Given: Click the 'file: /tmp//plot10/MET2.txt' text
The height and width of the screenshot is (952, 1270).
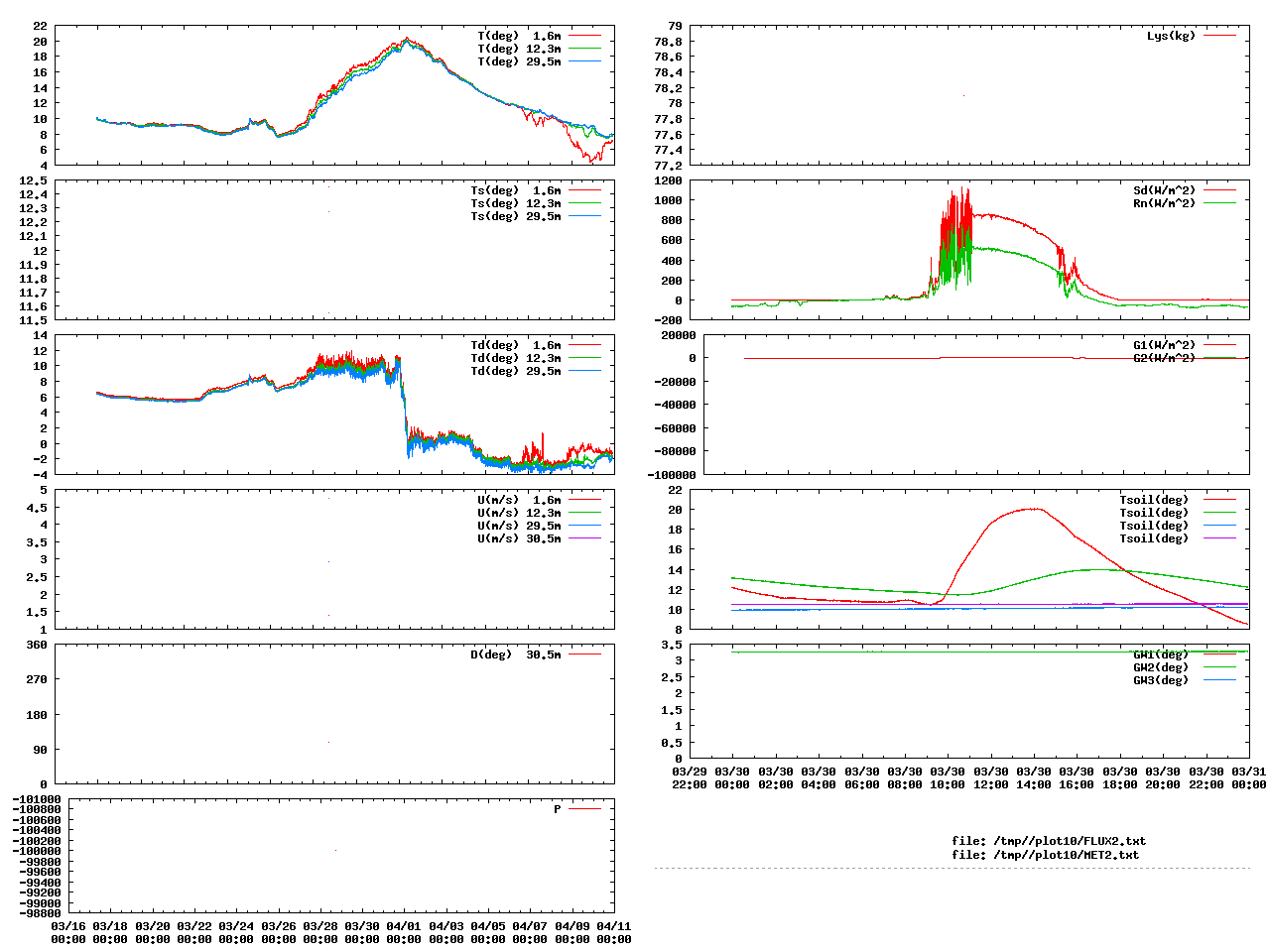Looking at the screenshot, I should tap(1046, 855).
